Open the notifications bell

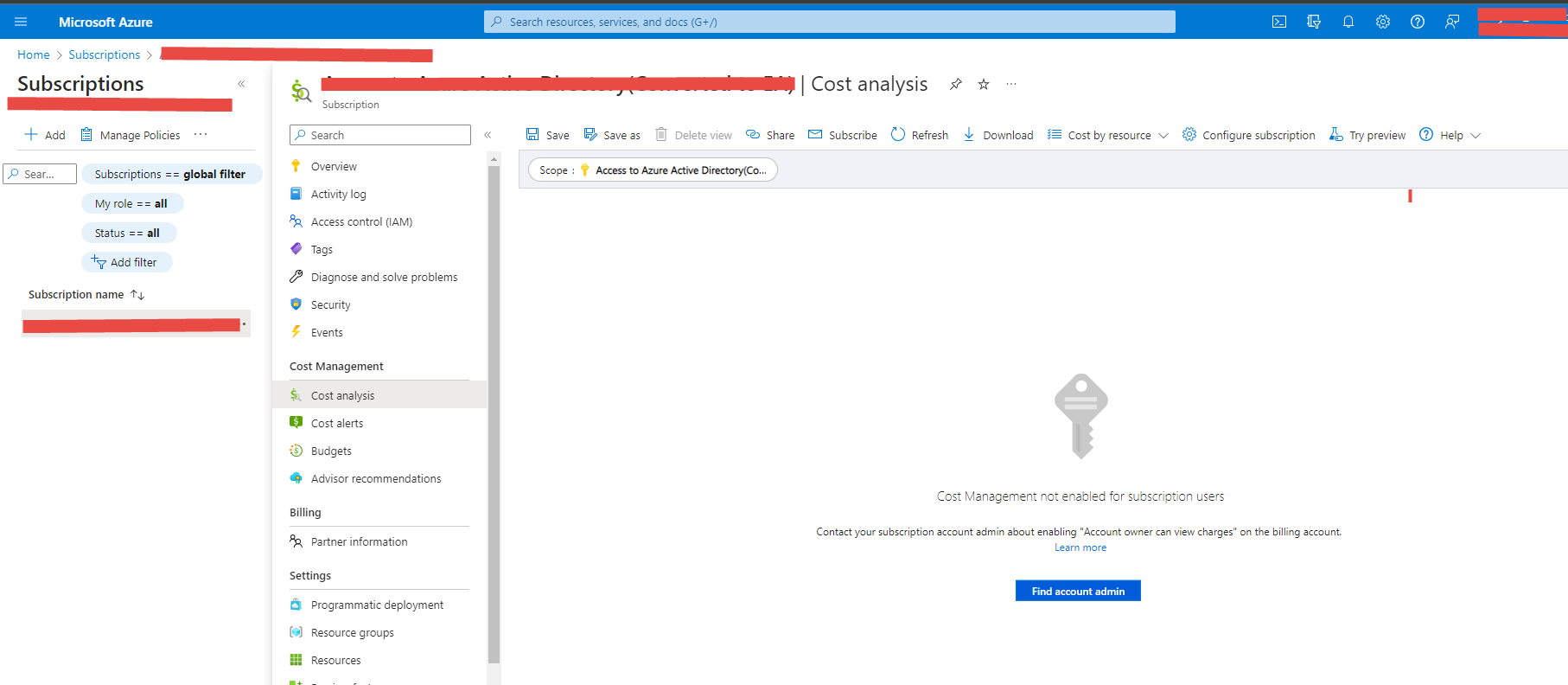click(x=1348, y=22)
